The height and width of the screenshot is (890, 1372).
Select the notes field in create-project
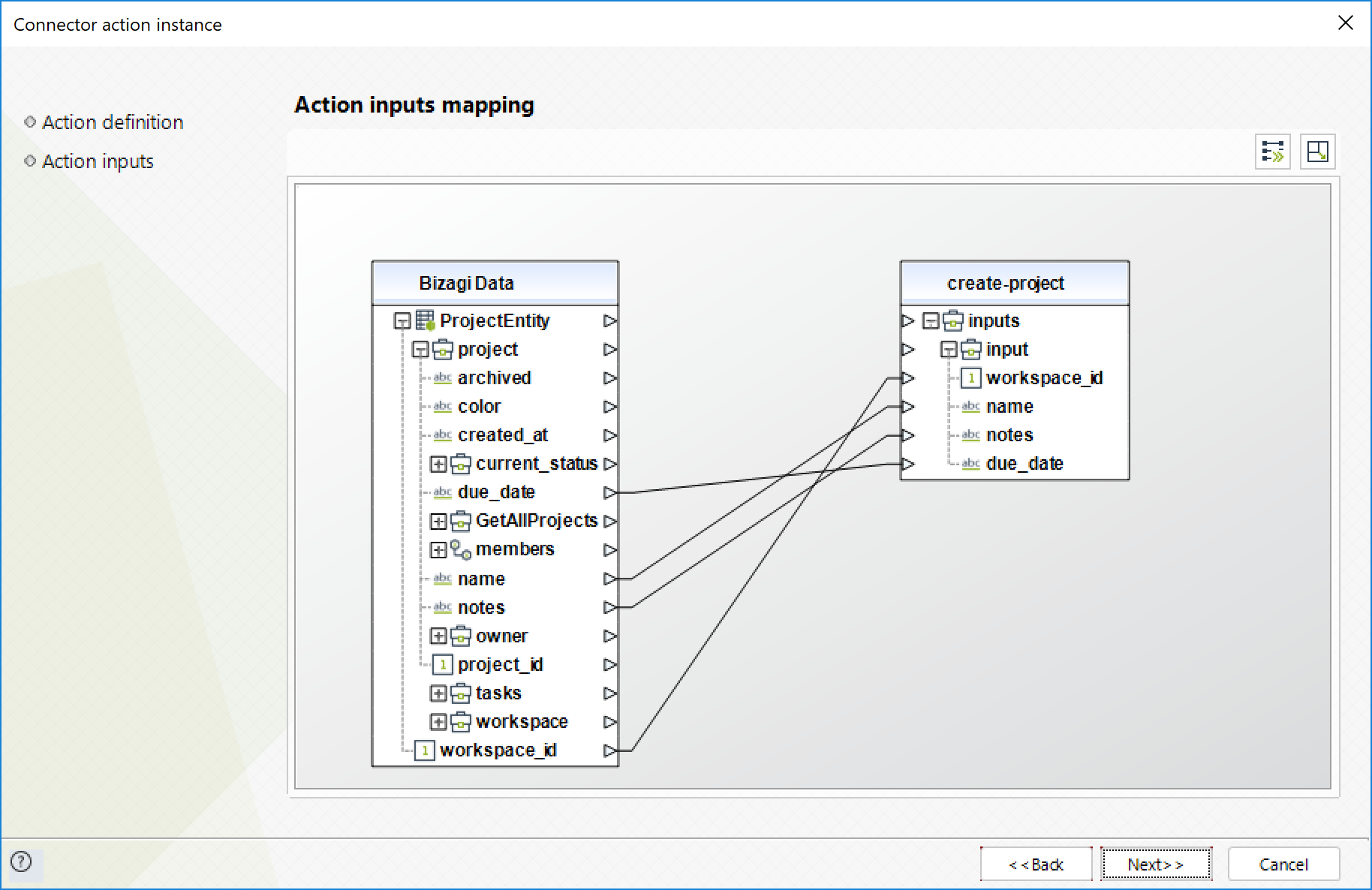click(x=1015, y=435)
